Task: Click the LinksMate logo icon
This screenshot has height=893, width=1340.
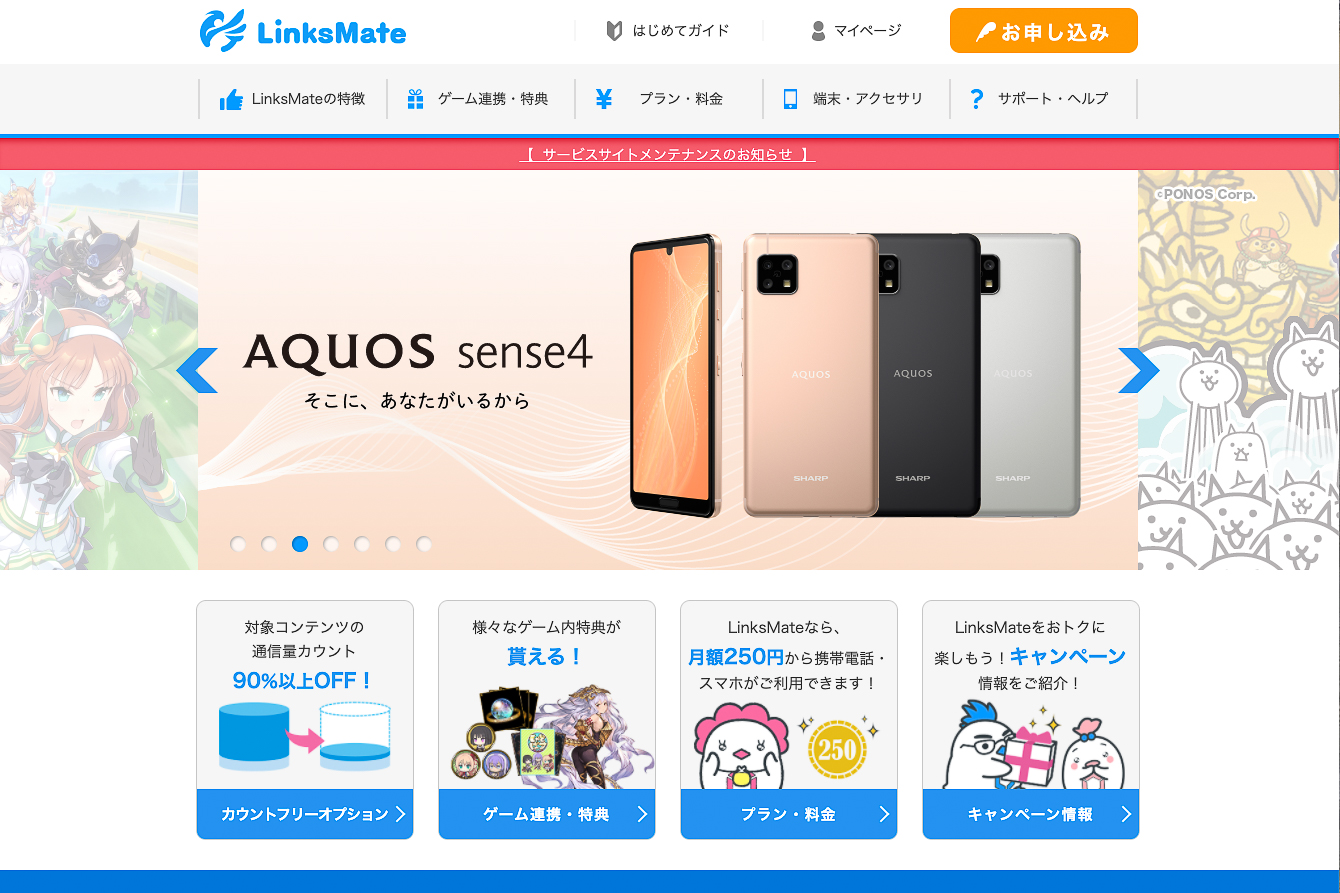Action: tap(223, 30)
